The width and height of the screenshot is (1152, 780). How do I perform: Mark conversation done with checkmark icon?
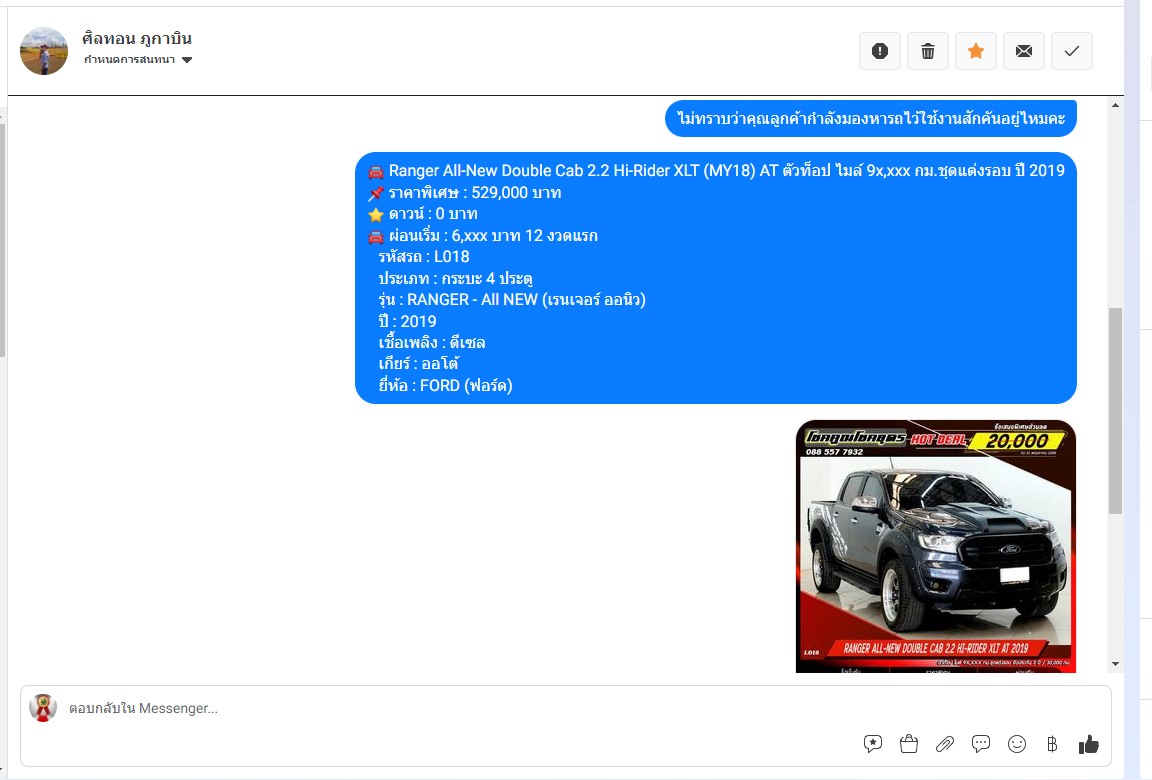point(1072,51)
